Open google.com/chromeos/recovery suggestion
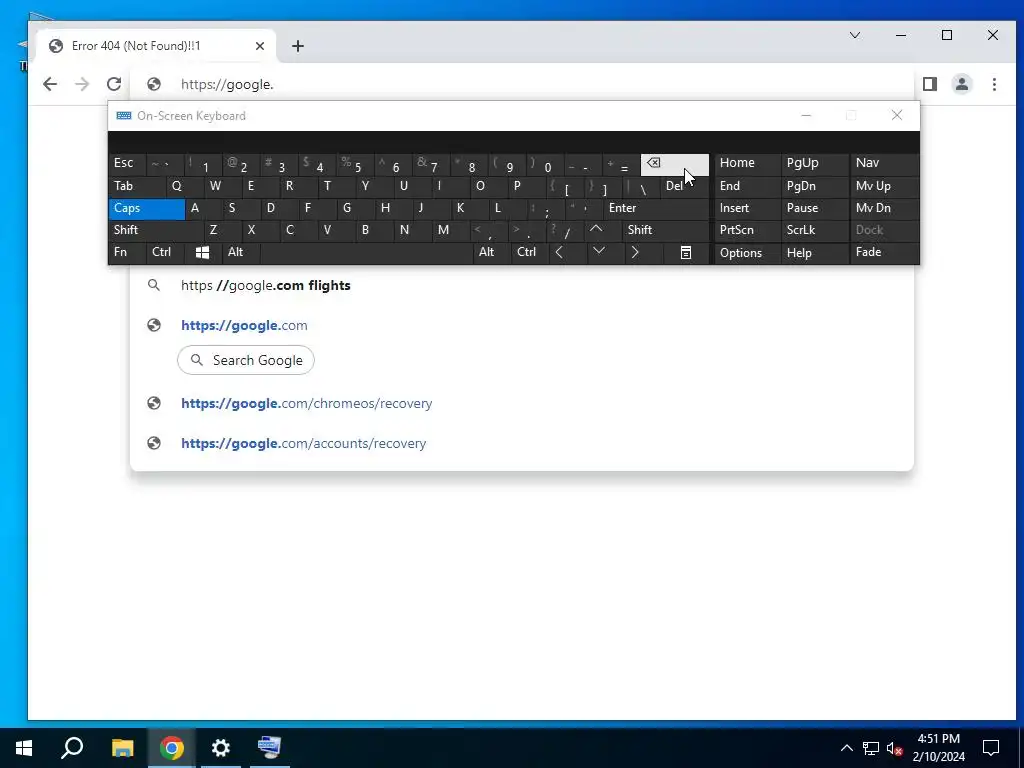 click(522, 404)
